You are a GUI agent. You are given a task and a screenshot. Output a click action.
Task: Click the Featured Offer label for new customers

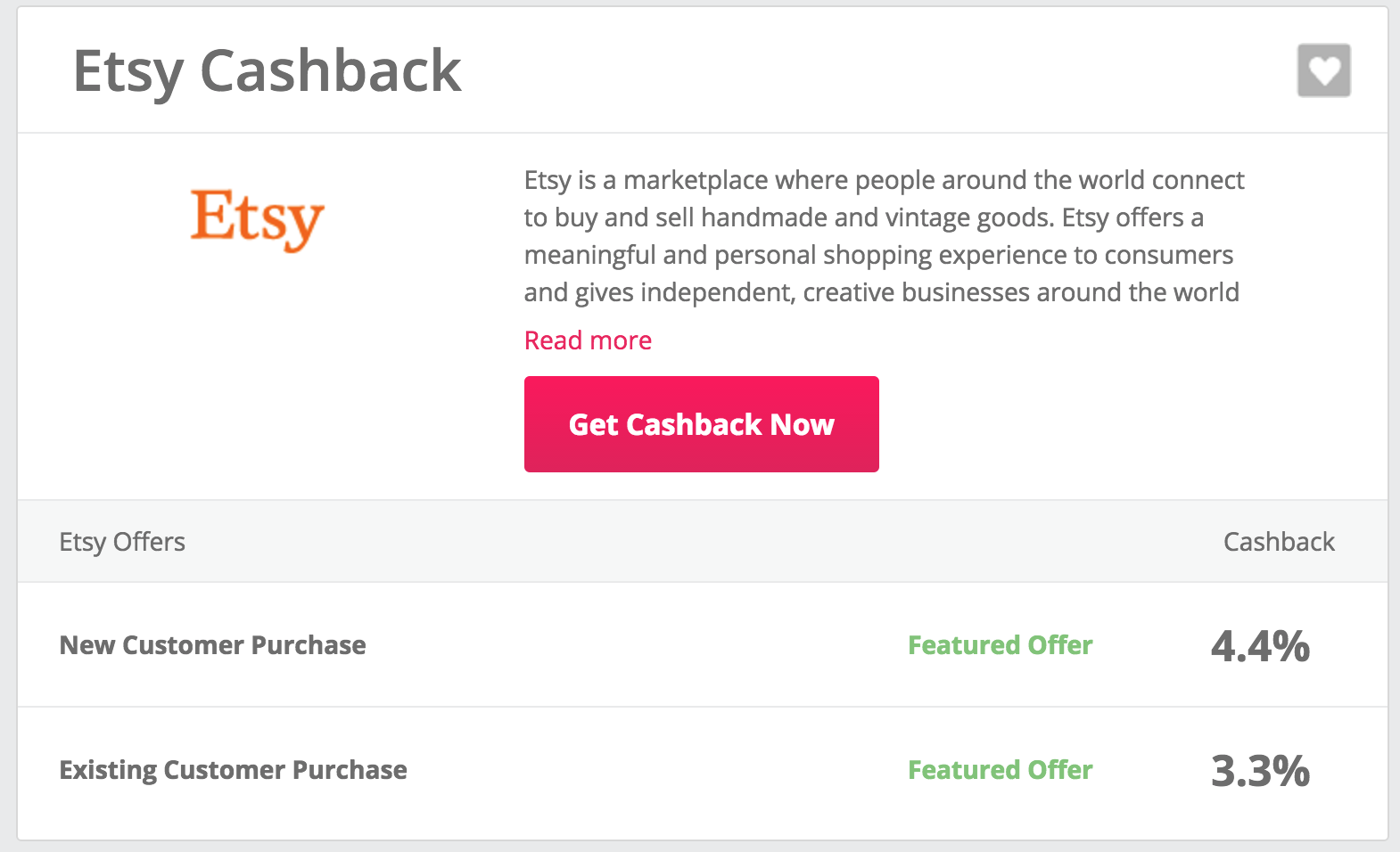coord(1000,645)
